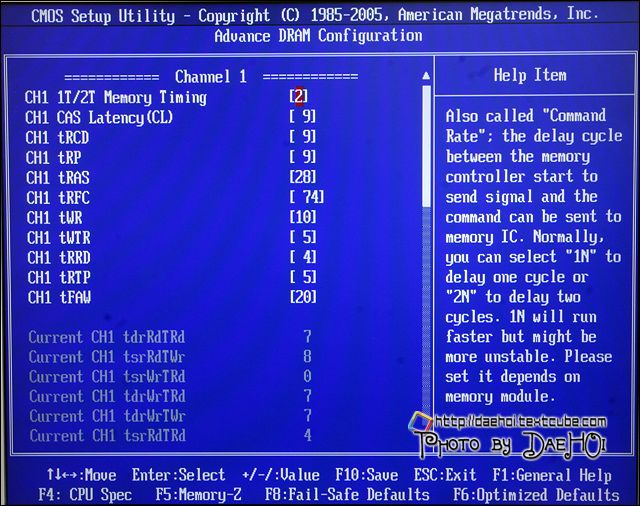Select the CH1 tRTP value field

click(x=302, y=277)
